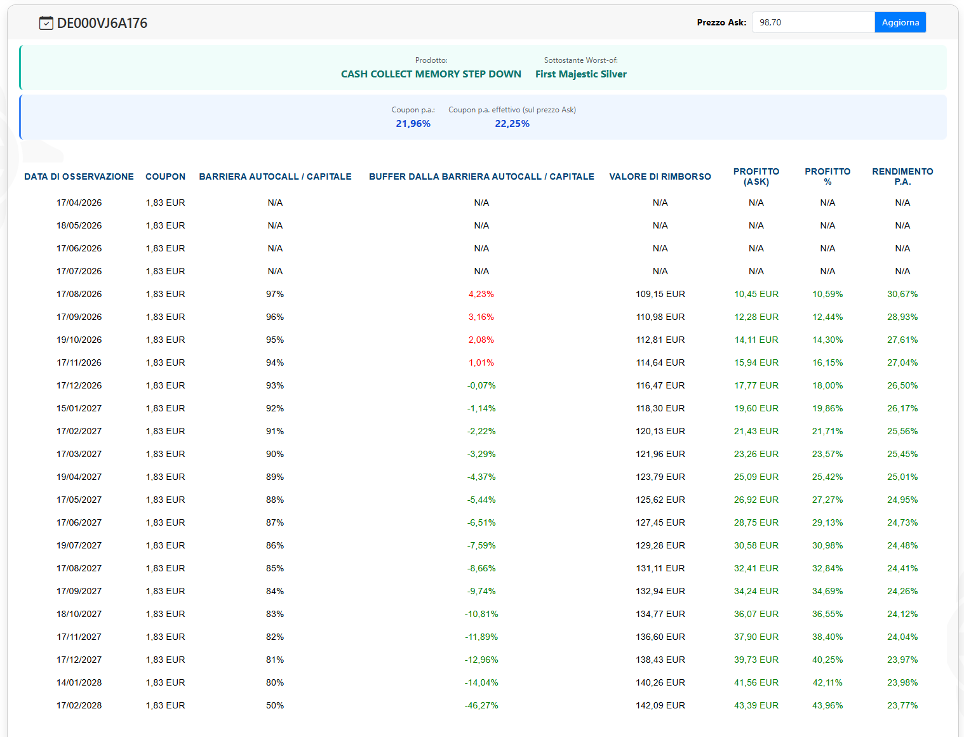Click the Coupon column header
Viewport: 964px width, 738px height.
click(x=165, y=177)
